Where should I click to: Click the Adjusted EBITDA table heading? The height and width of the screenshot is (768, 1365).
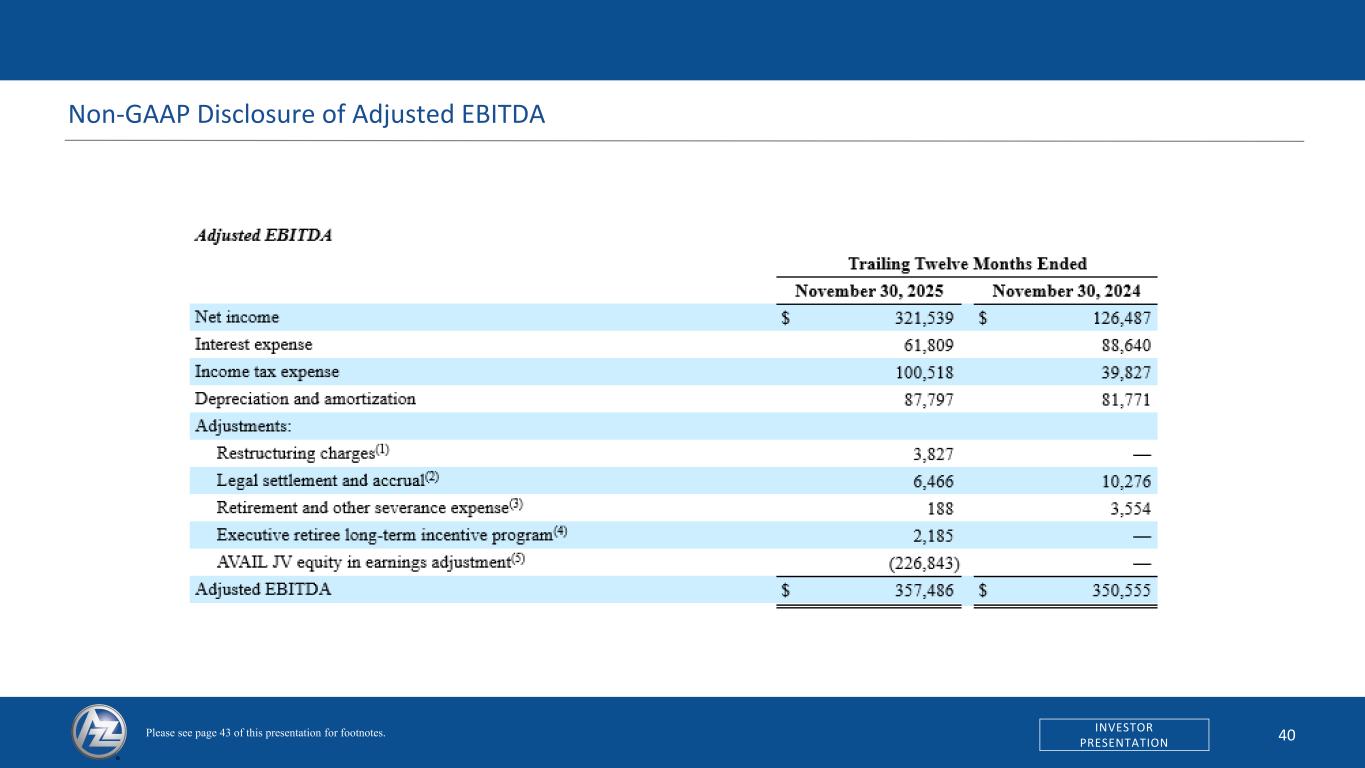click(262, 236)
